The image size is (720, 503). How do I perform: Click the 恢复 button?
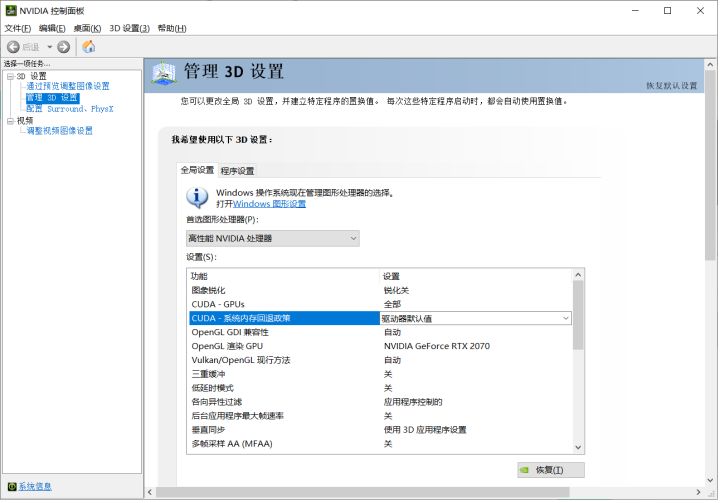[x=551, y=470]
